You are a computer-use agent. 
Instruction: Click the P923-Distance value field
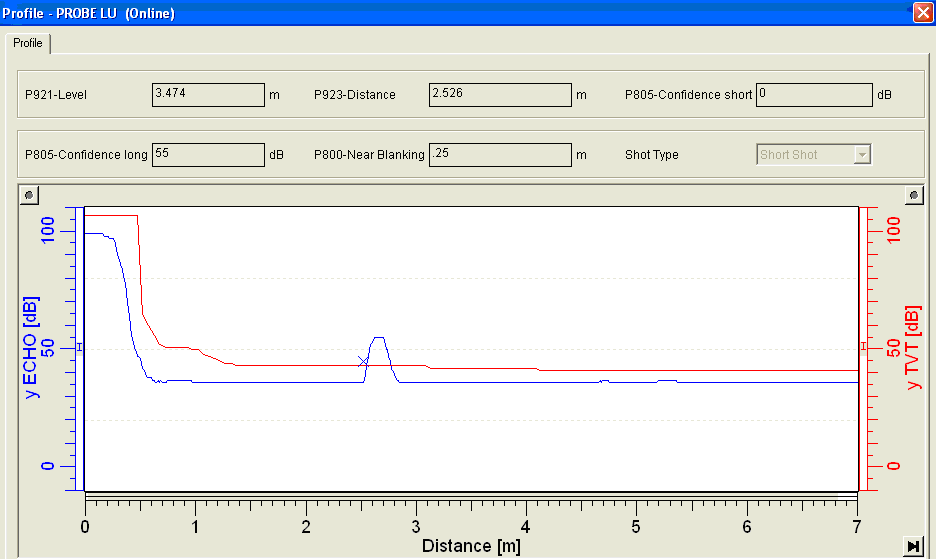click(500, 94)
